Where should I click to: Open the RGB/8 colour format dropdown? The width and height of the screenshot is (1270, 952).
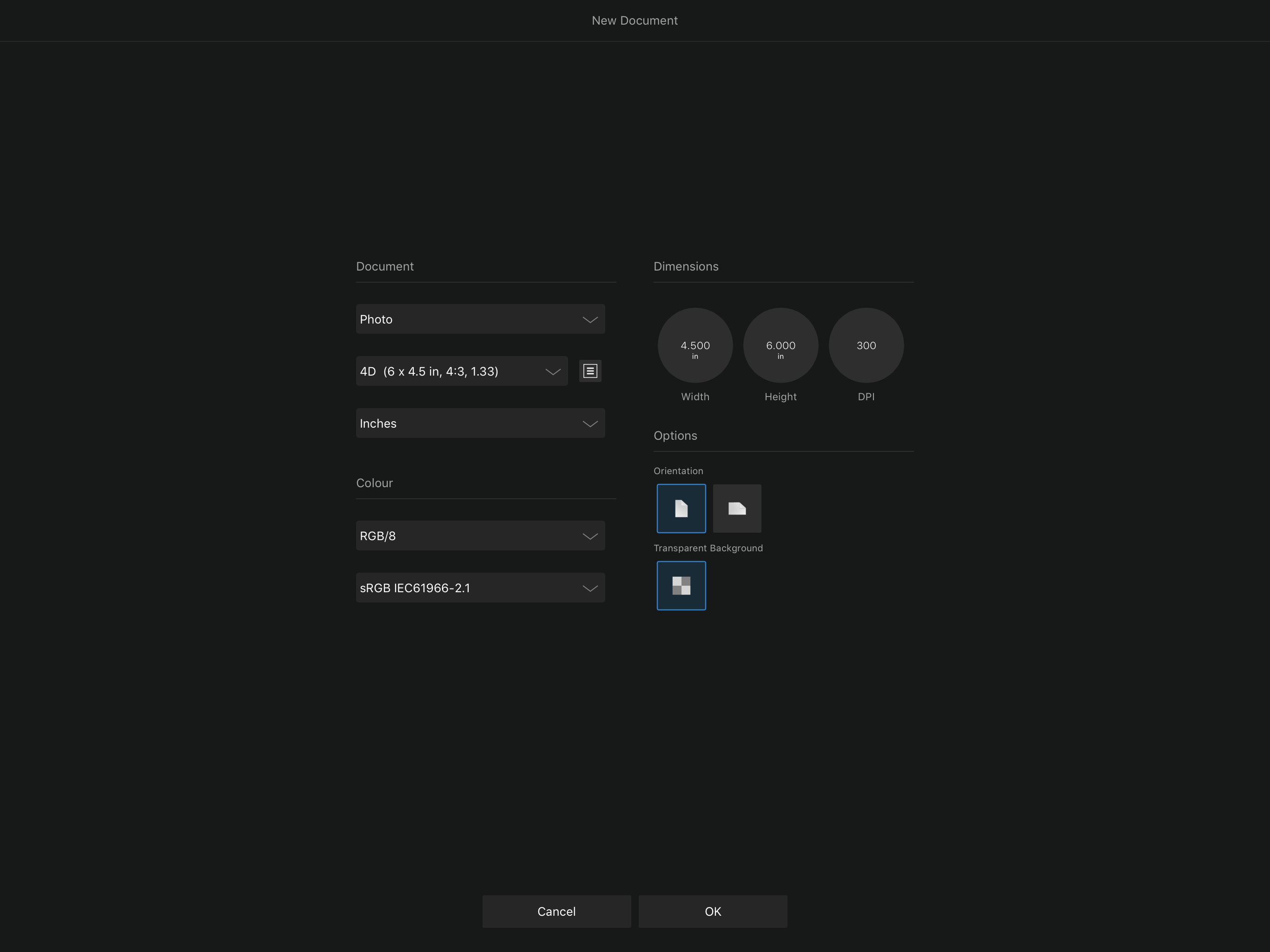(480, 535)
